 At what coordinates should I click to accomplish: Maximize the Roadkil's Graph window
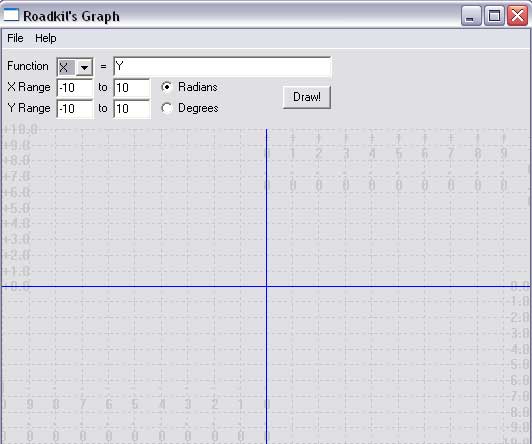point(494,16)
